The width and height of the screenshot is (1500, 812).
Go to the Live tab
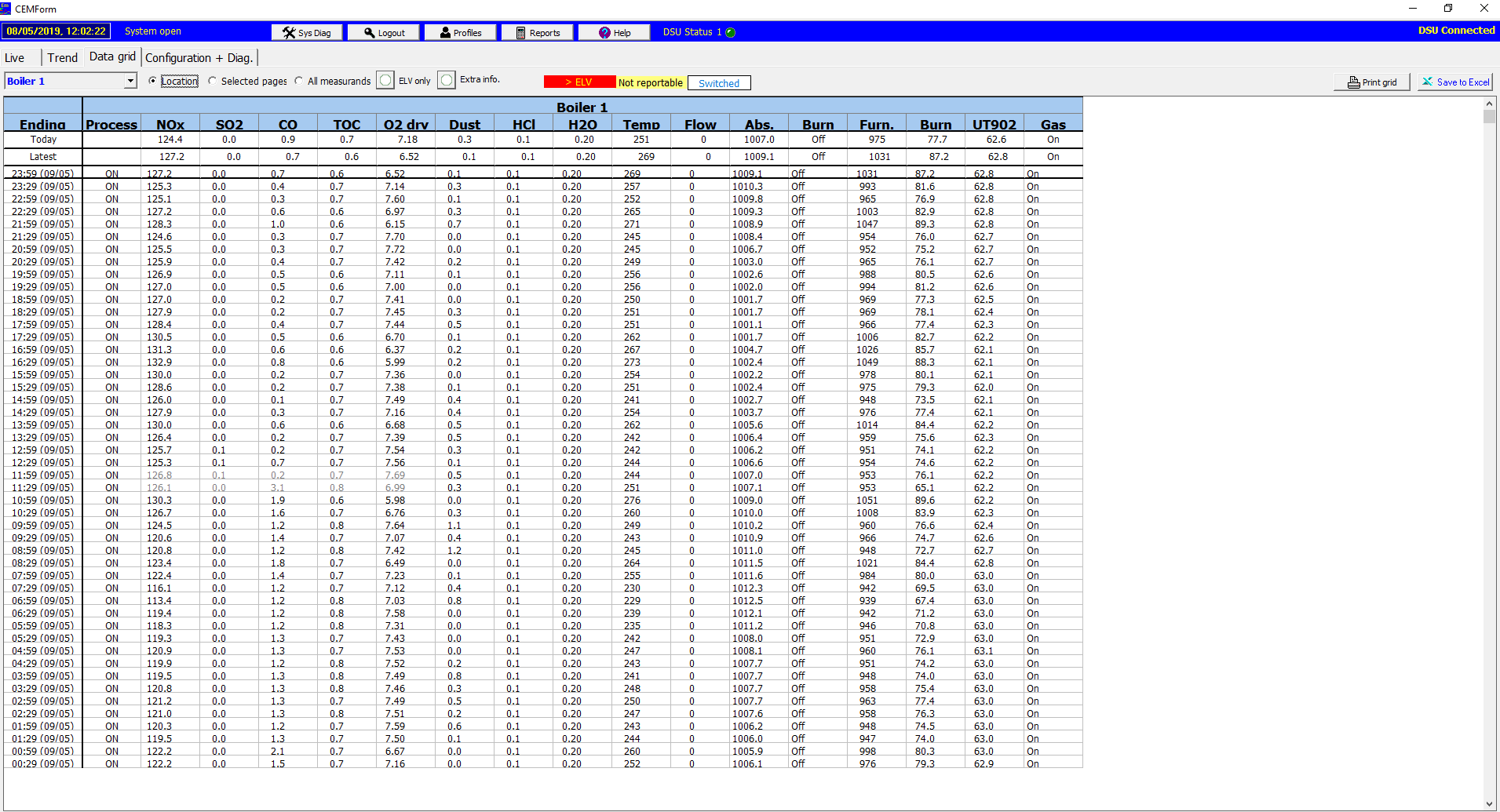click(15, 57)
